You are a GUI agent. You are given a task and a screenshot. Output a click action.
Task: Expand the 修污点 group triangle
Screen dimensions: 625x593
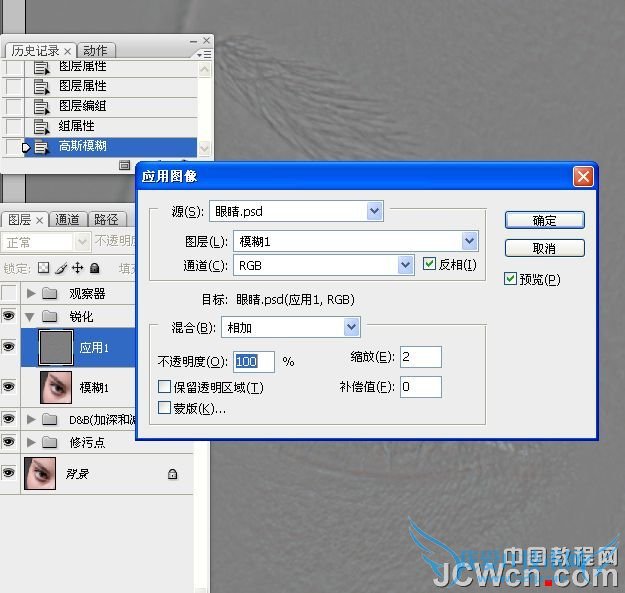point(31,442)
